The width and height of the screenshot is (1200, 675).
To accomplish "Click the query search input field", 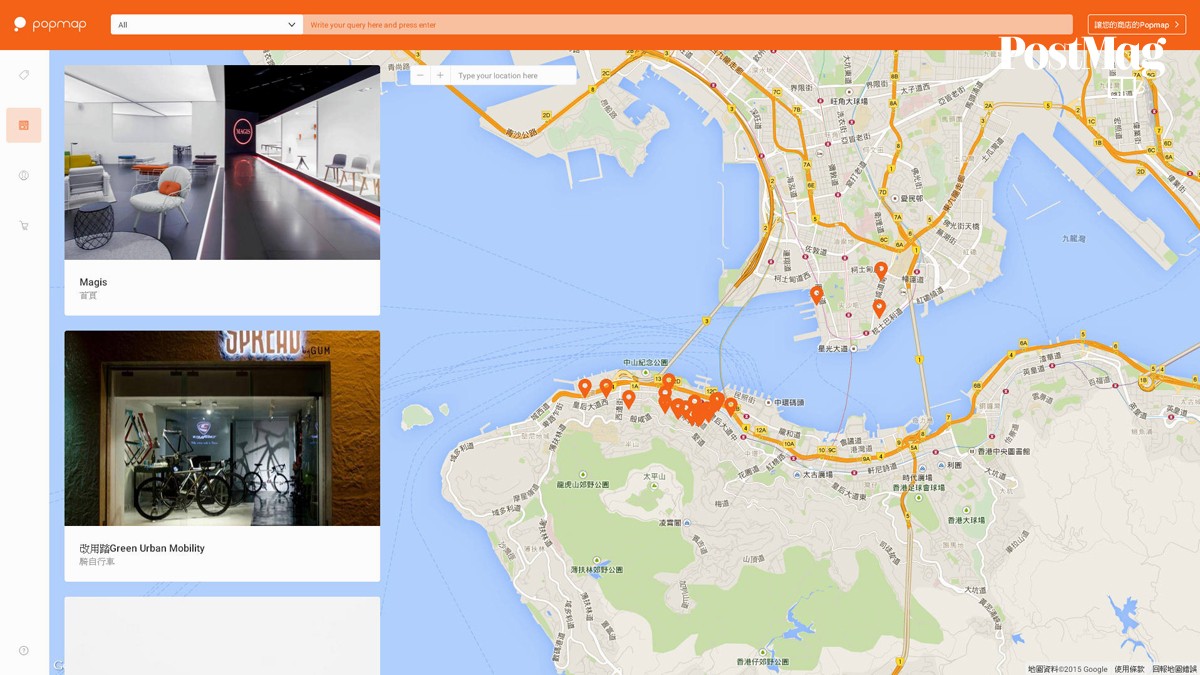I will click(x=690, y=24).
